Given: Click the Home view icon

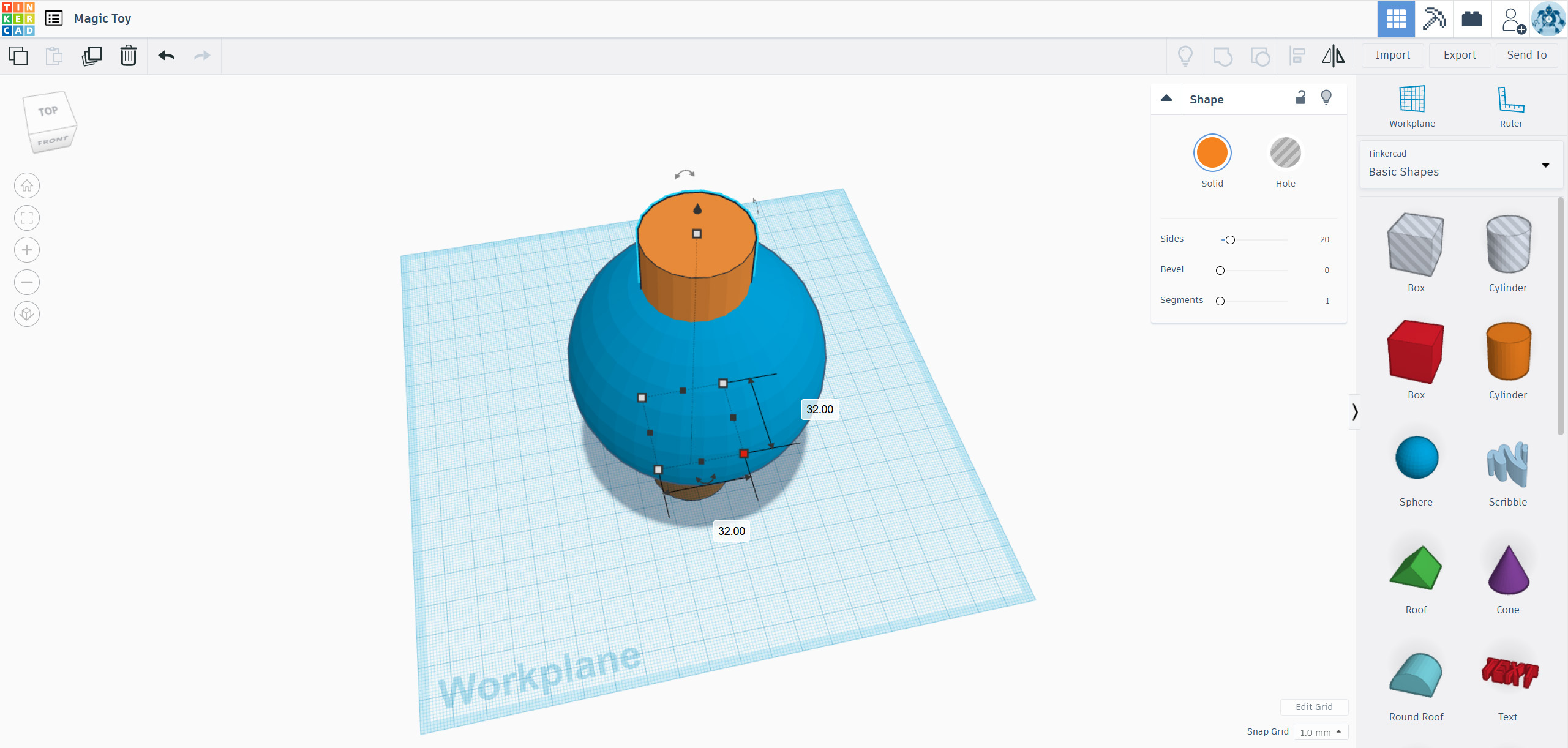Looking at the screenshot, I should point(27,185).
